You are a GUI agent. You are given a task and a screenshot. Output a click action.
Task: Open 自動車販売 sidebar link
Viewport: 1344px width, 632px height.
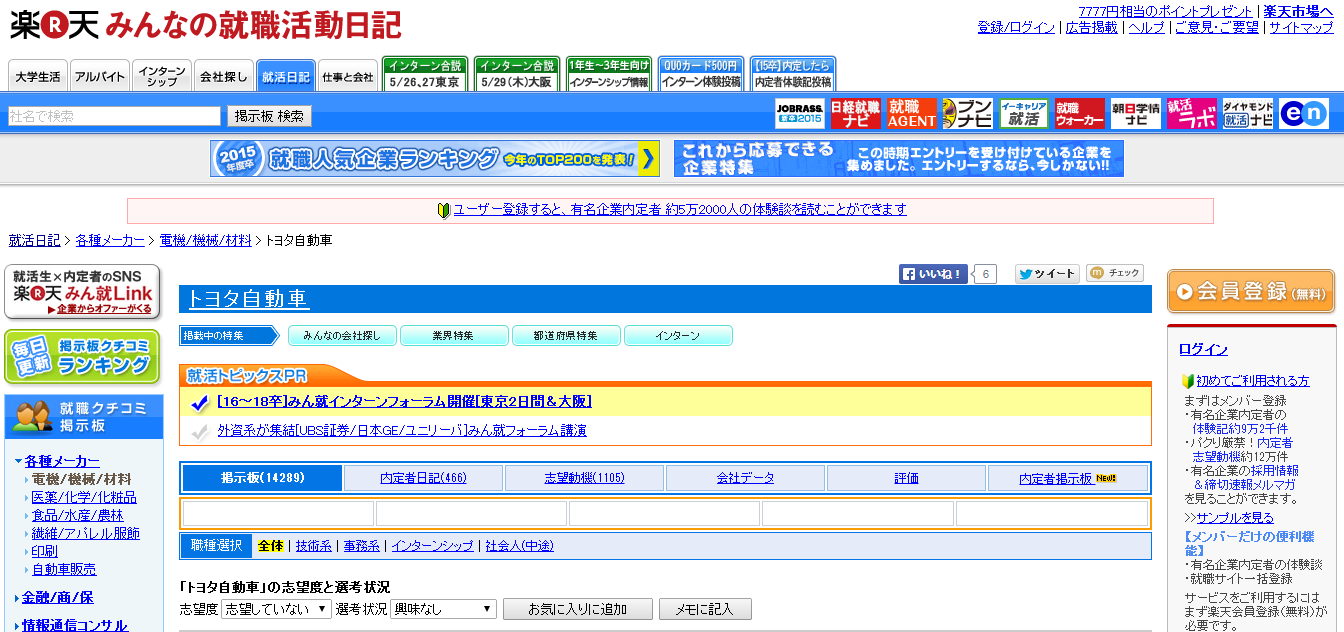click(x=64, y=569)
